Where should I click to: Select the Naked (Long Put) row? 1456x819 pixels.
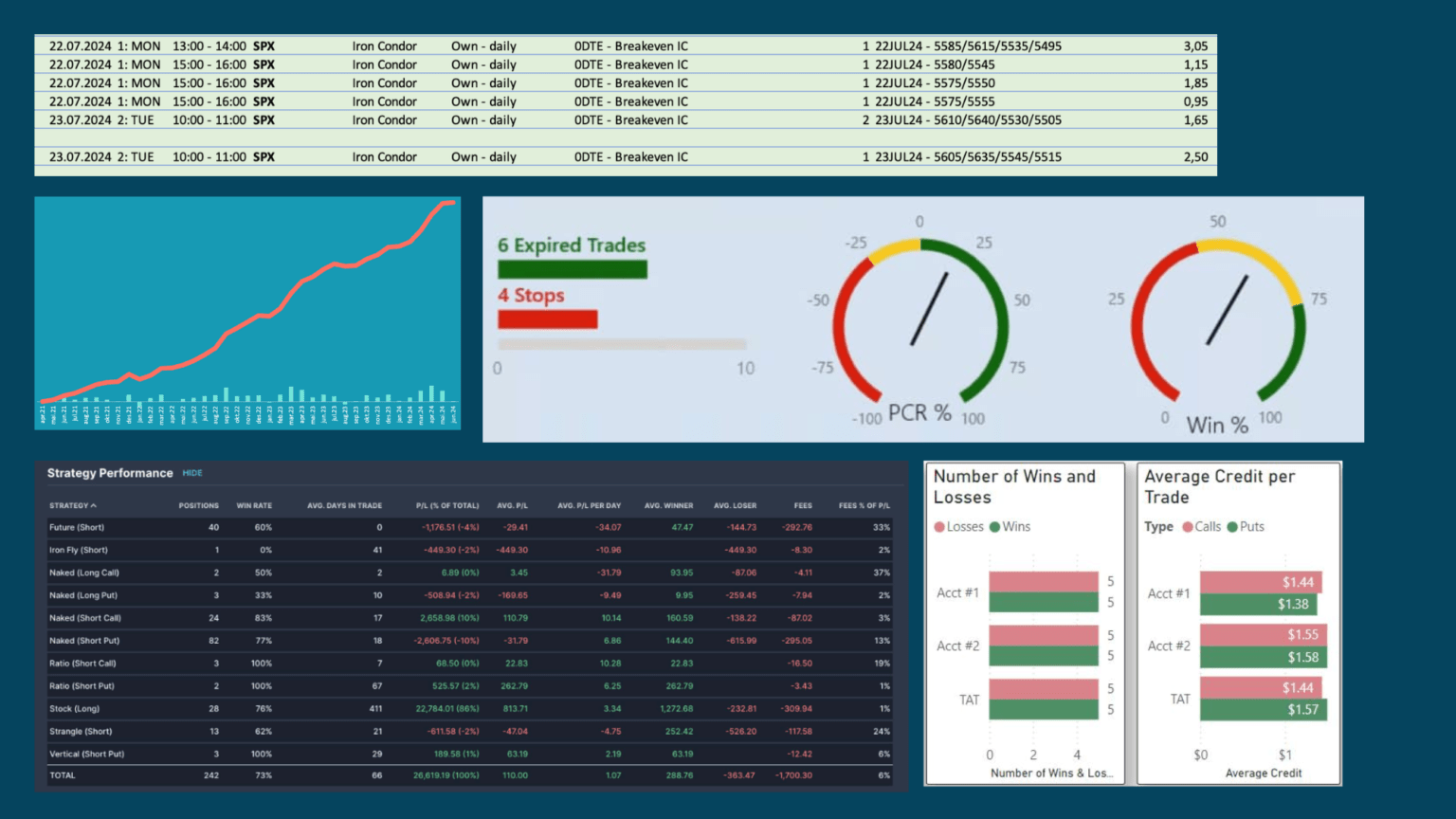[x=470, y=595]
